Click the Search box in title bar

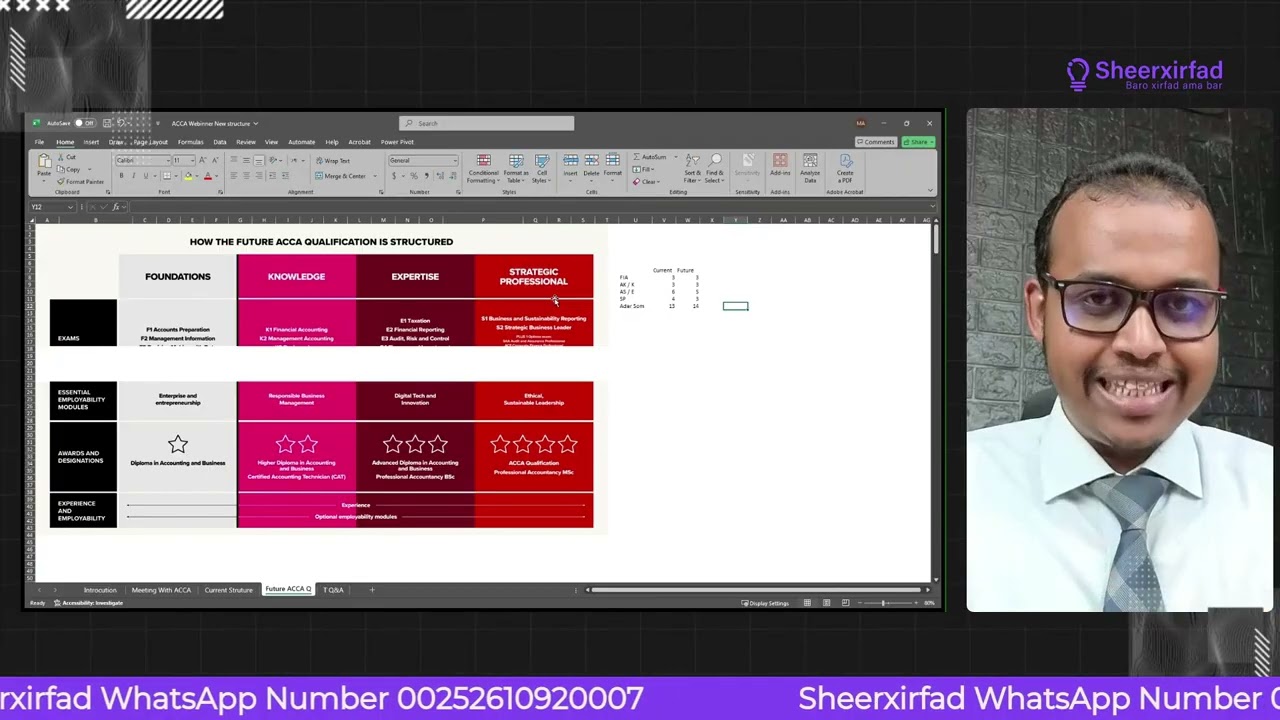(487, 123)
